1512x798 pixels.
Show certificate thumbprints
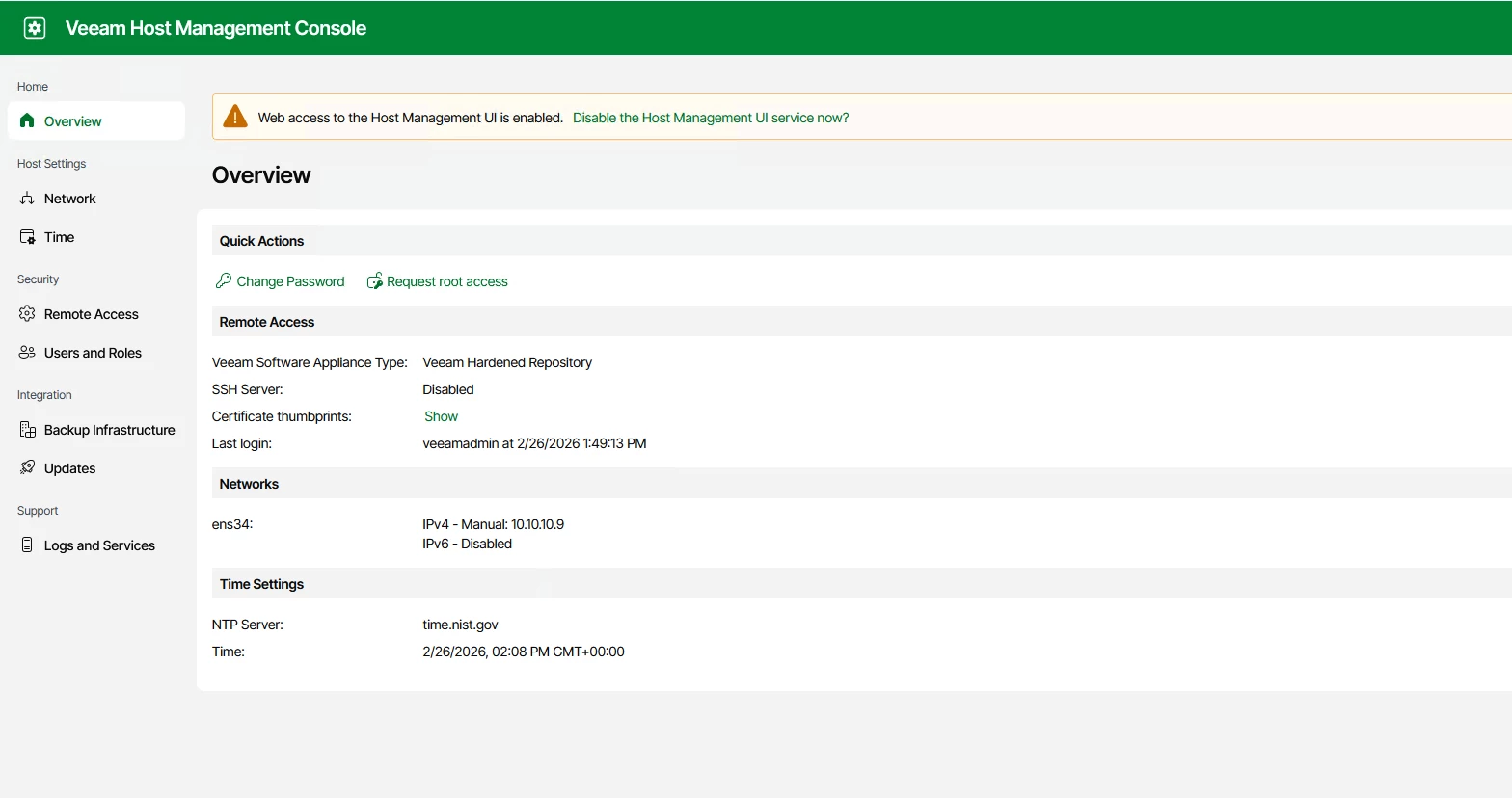click(x=441, y=416)
